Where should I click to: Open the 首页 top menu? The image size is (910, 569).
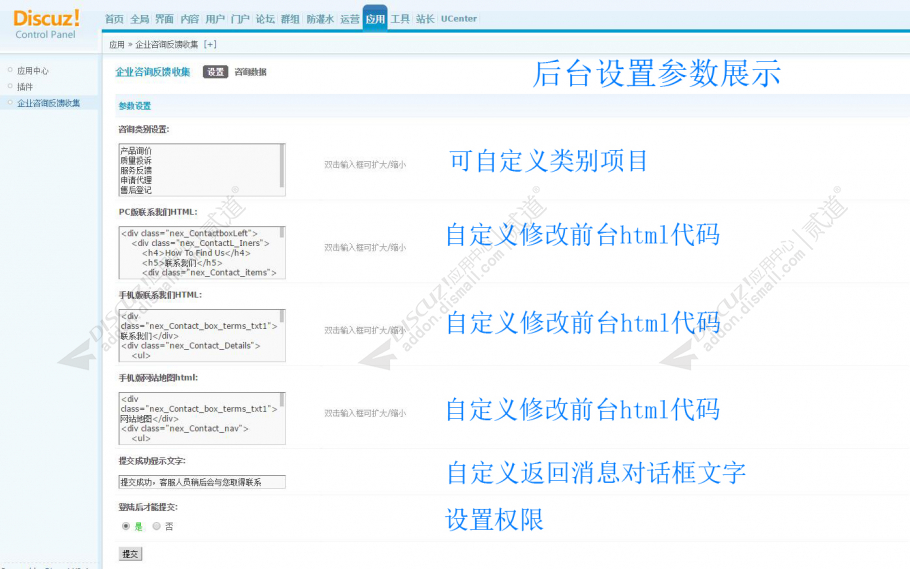tap(114, 19)
